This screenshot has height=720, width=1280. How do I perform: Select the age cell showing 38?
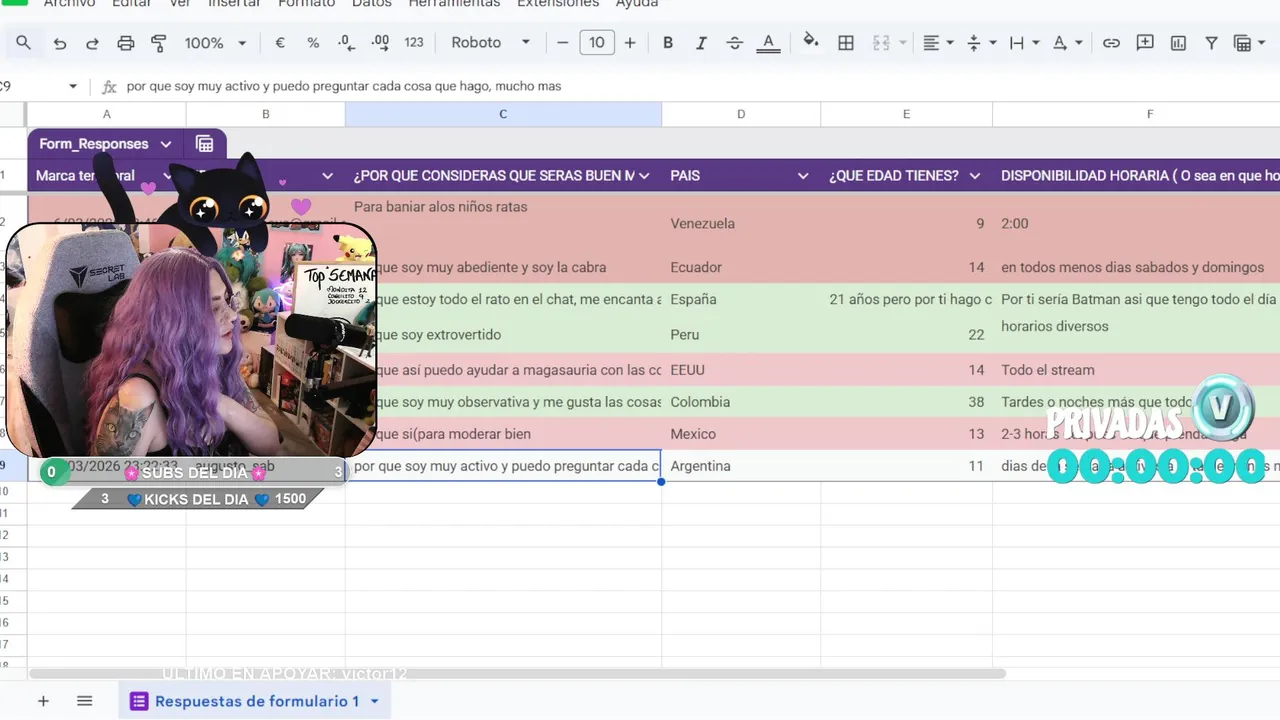pos(906,402)
